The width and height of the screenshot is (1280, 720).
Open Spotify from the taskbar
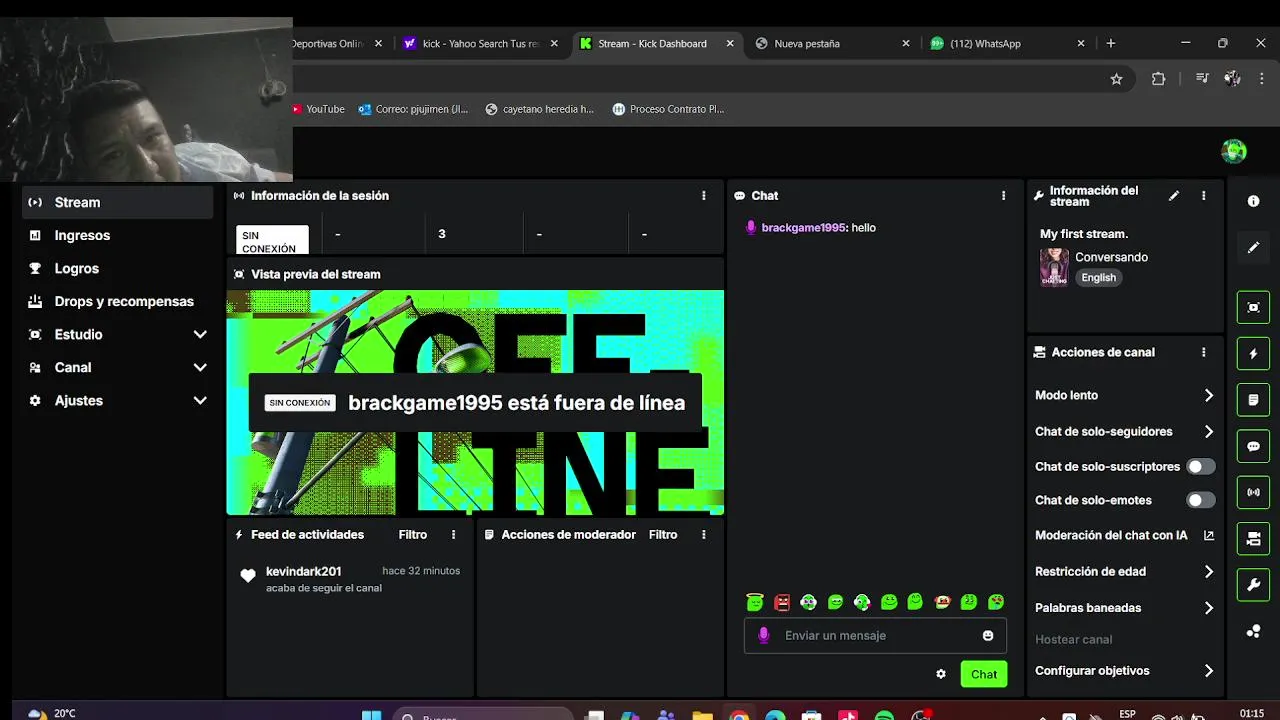[884, 715]
